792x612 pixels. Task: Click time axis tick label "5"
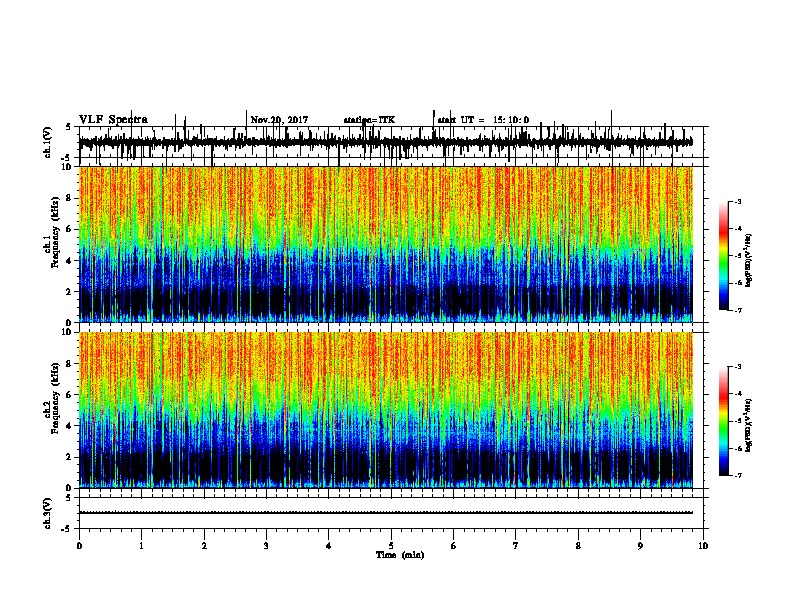[391, 546]
